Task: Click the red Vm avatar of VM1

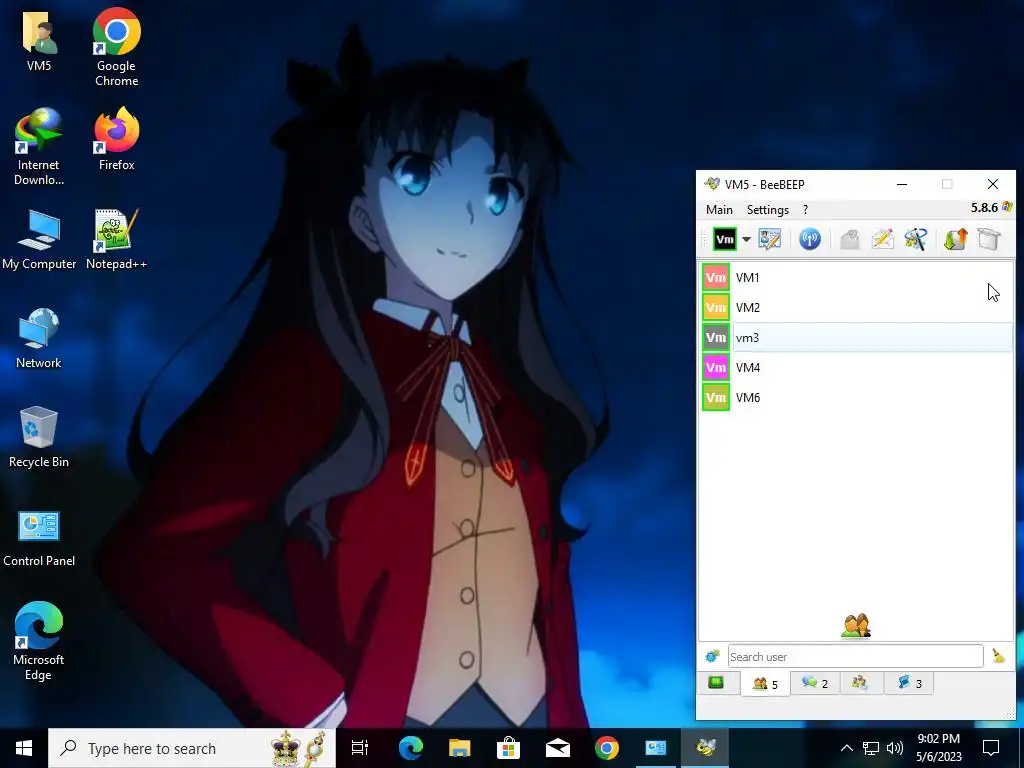Action: (x=716, y=278)
